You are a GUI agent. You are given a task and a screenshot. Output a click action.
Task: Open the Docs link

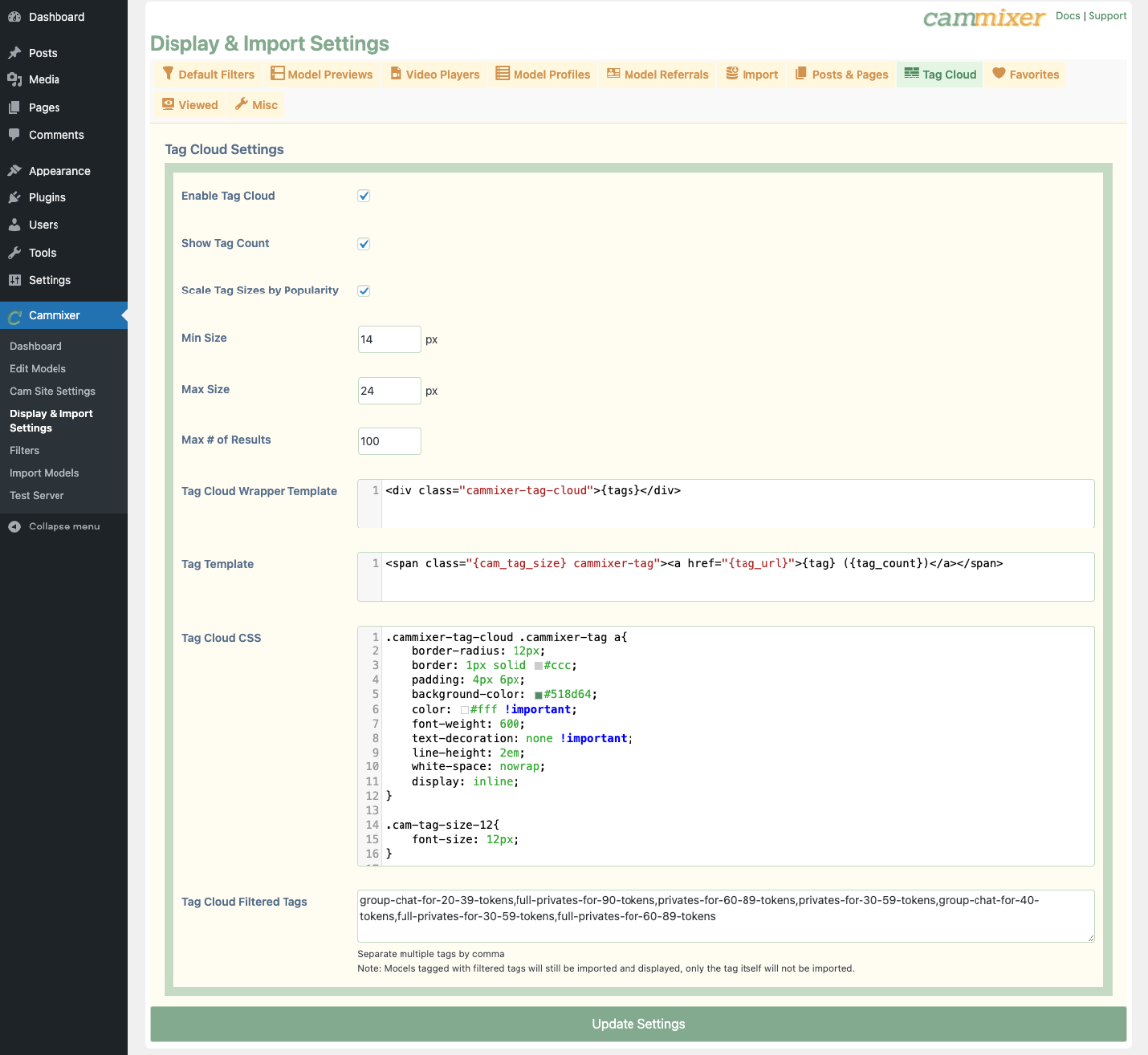[x=1067, y=16]
